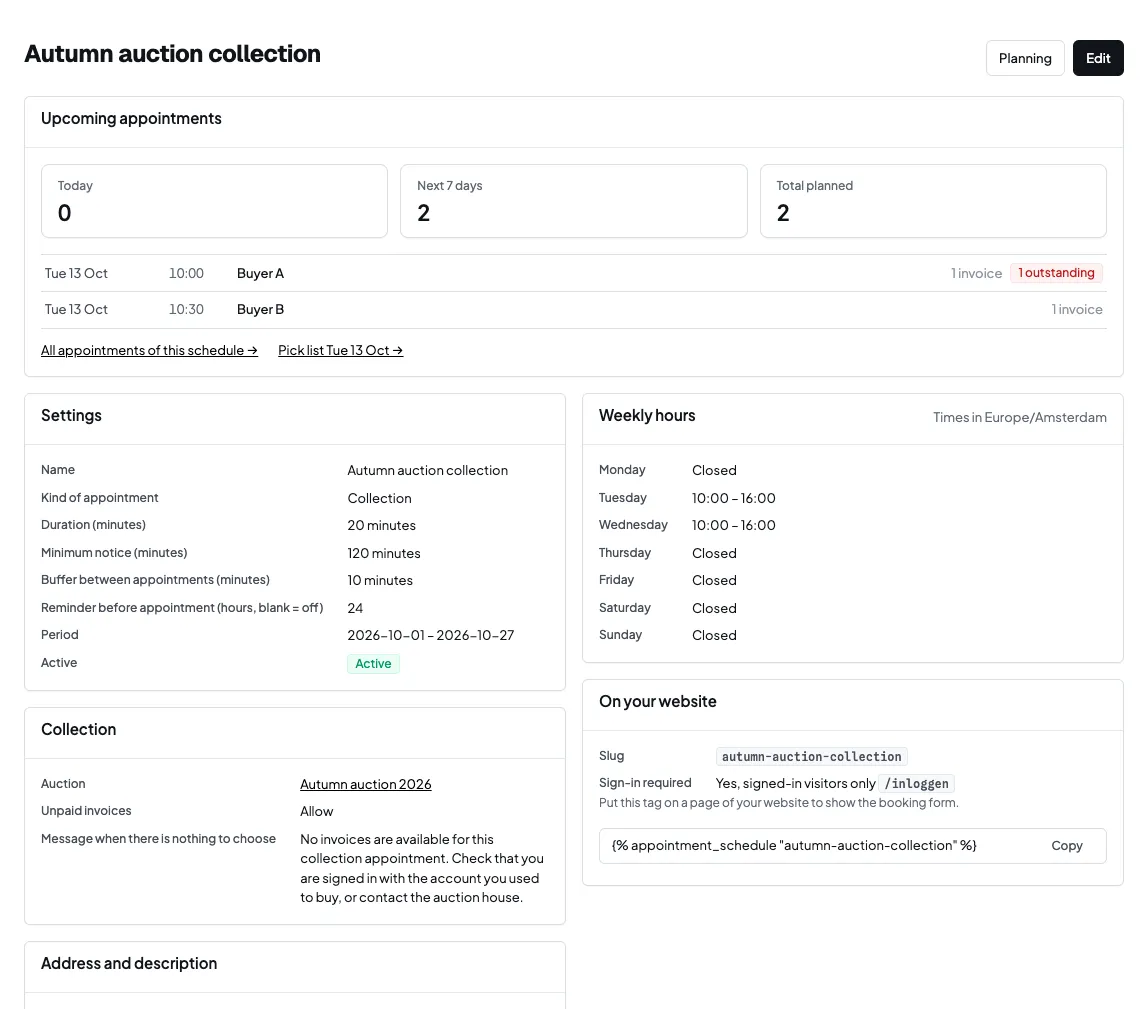Click the Autumn auction collection page title
The width and height of the screenshot is (1148, 1009).
(x=173, y=54)
